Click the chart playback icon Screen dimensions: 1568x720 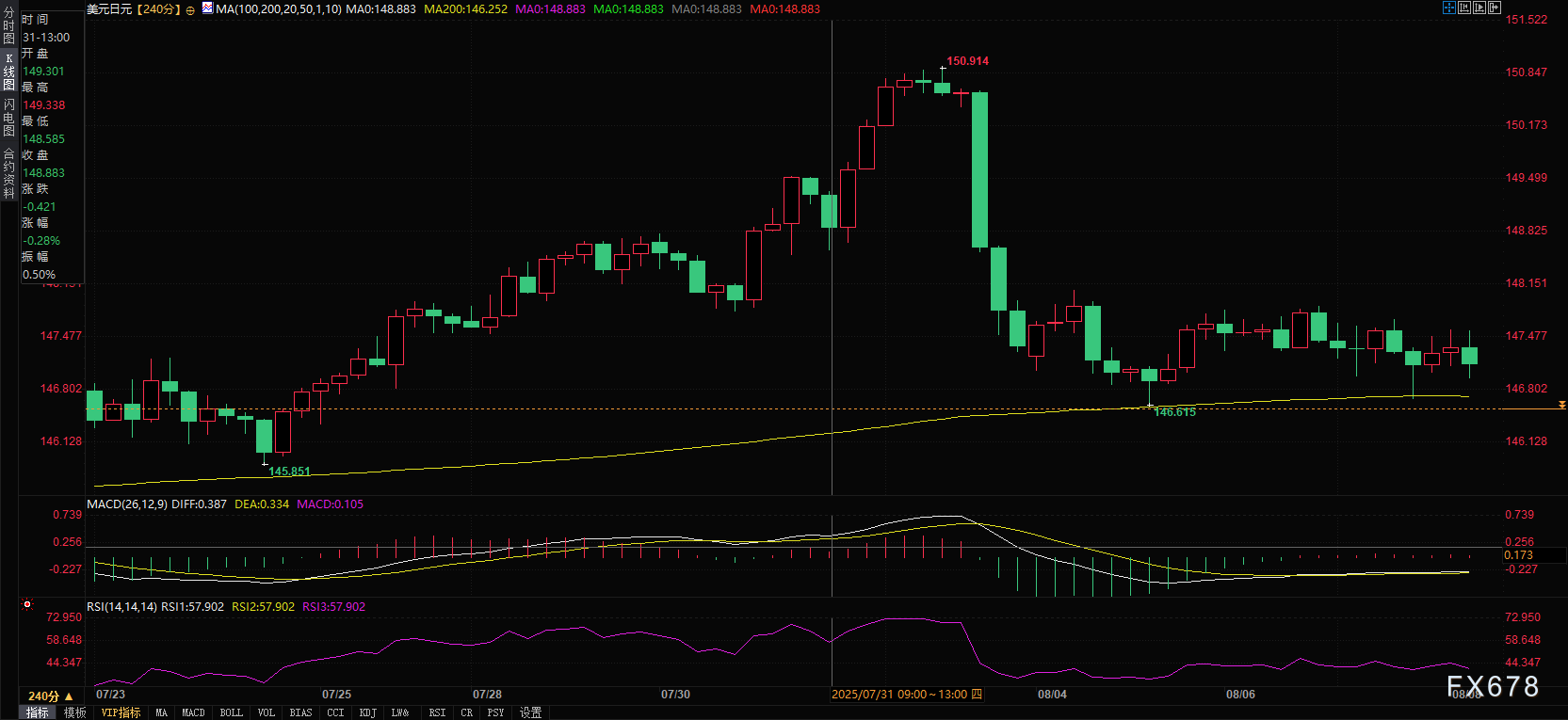point(1479,8)
